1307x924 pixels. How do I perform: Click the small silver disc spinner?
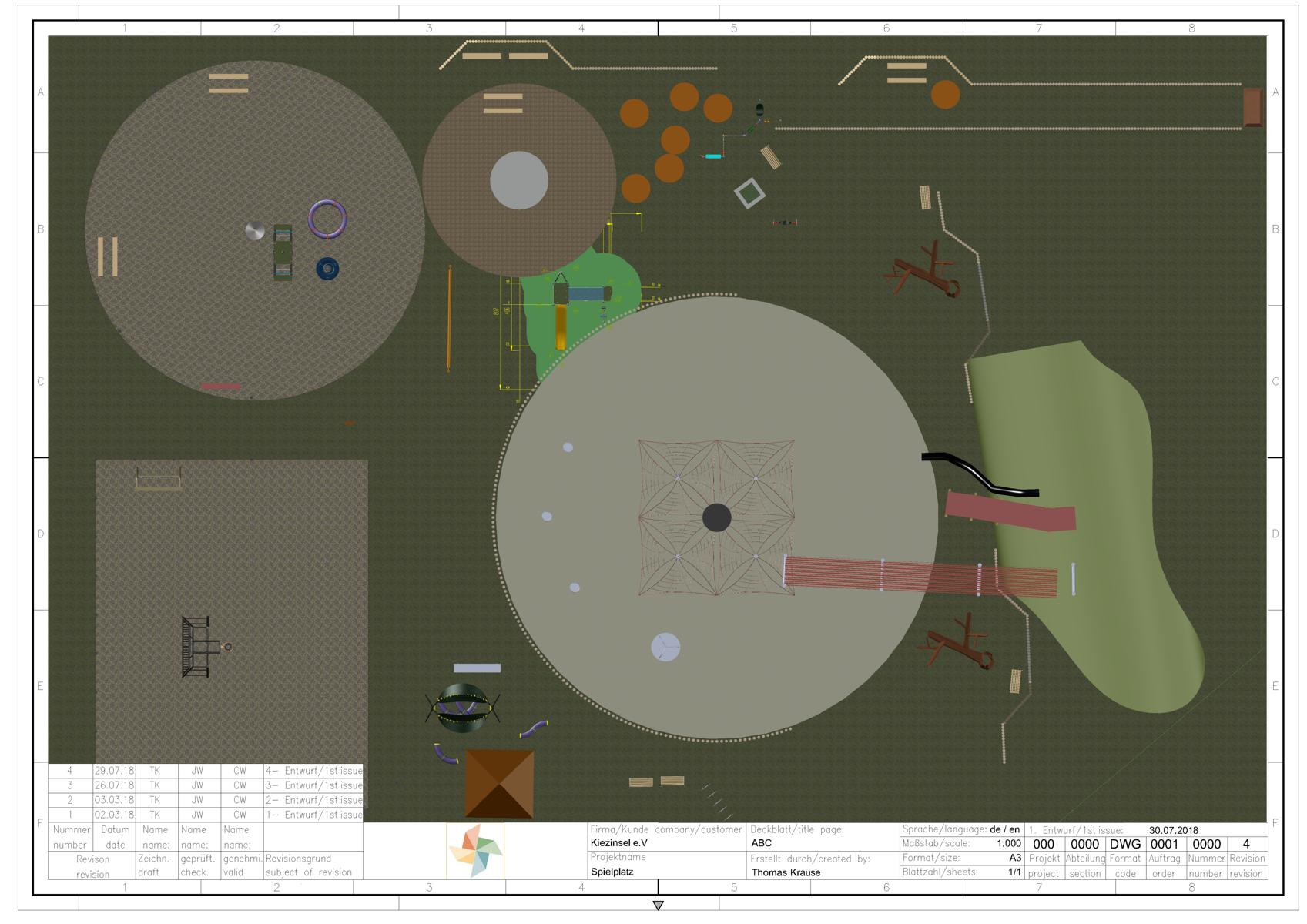click(x=255, y=230)
